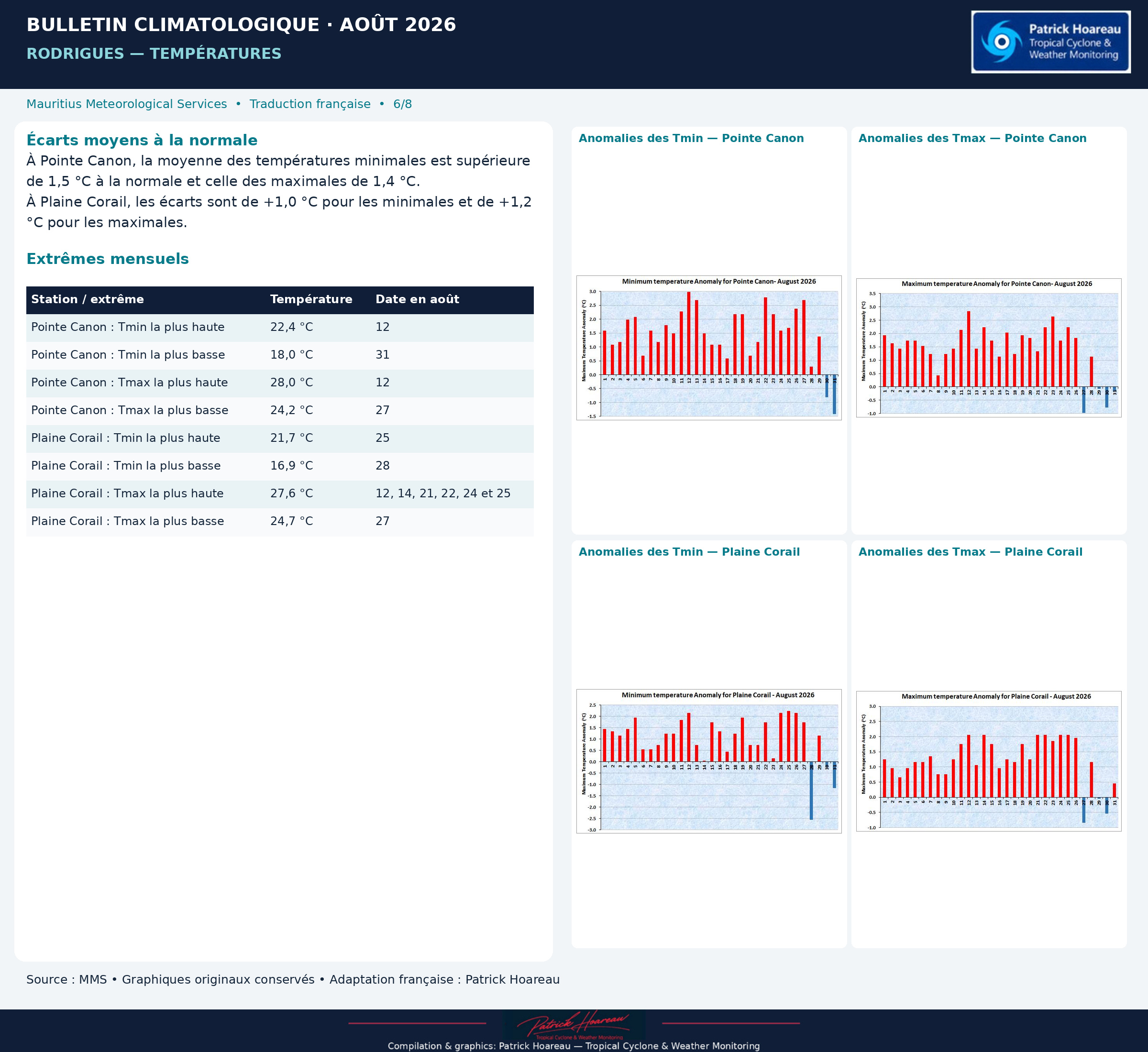Select row 'Pointe Canon : Tmax la plus basse'
The height and width of the screenshot is (1052, 1148).
280,410
